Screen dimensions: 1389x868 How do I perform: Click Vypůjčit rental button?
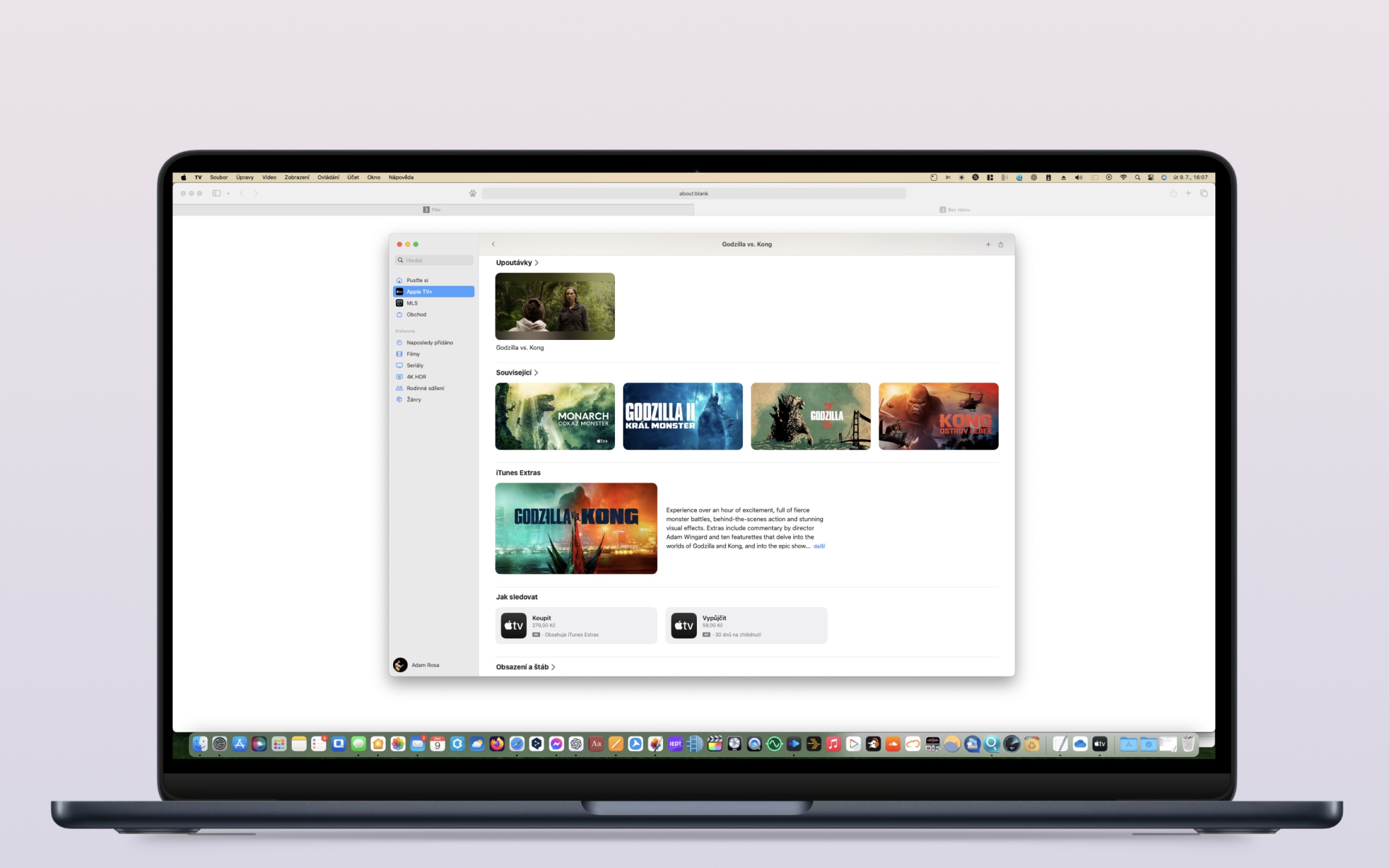tap(746, 626)
